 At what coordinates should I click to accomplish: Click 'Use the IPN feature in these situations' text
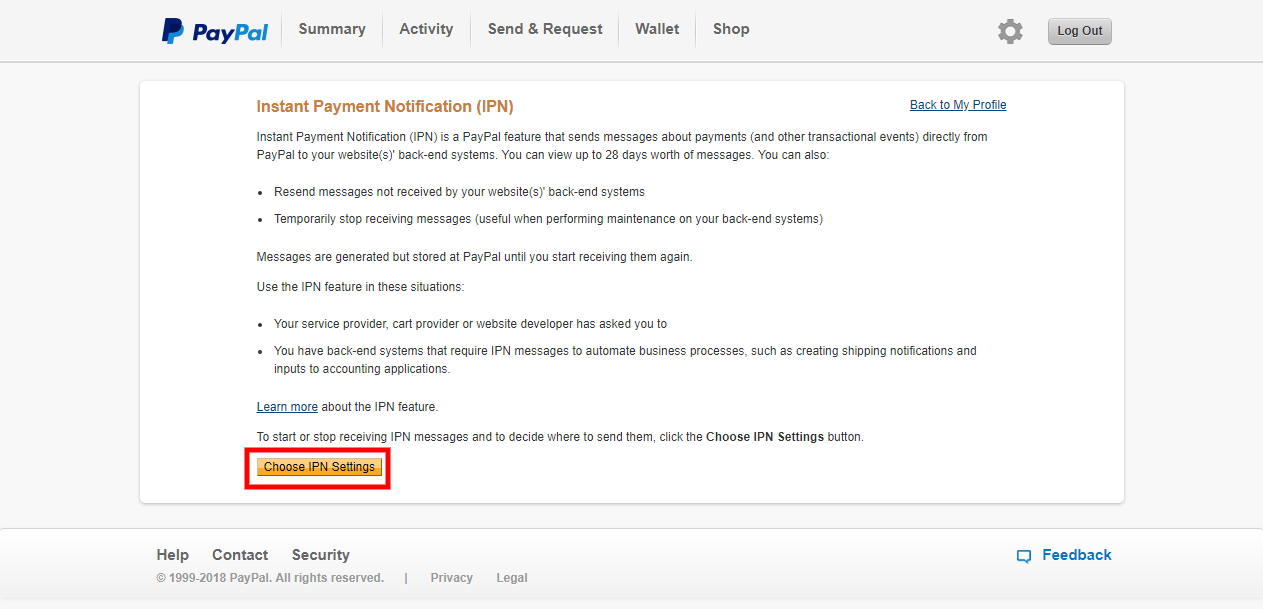pos(361,287)
